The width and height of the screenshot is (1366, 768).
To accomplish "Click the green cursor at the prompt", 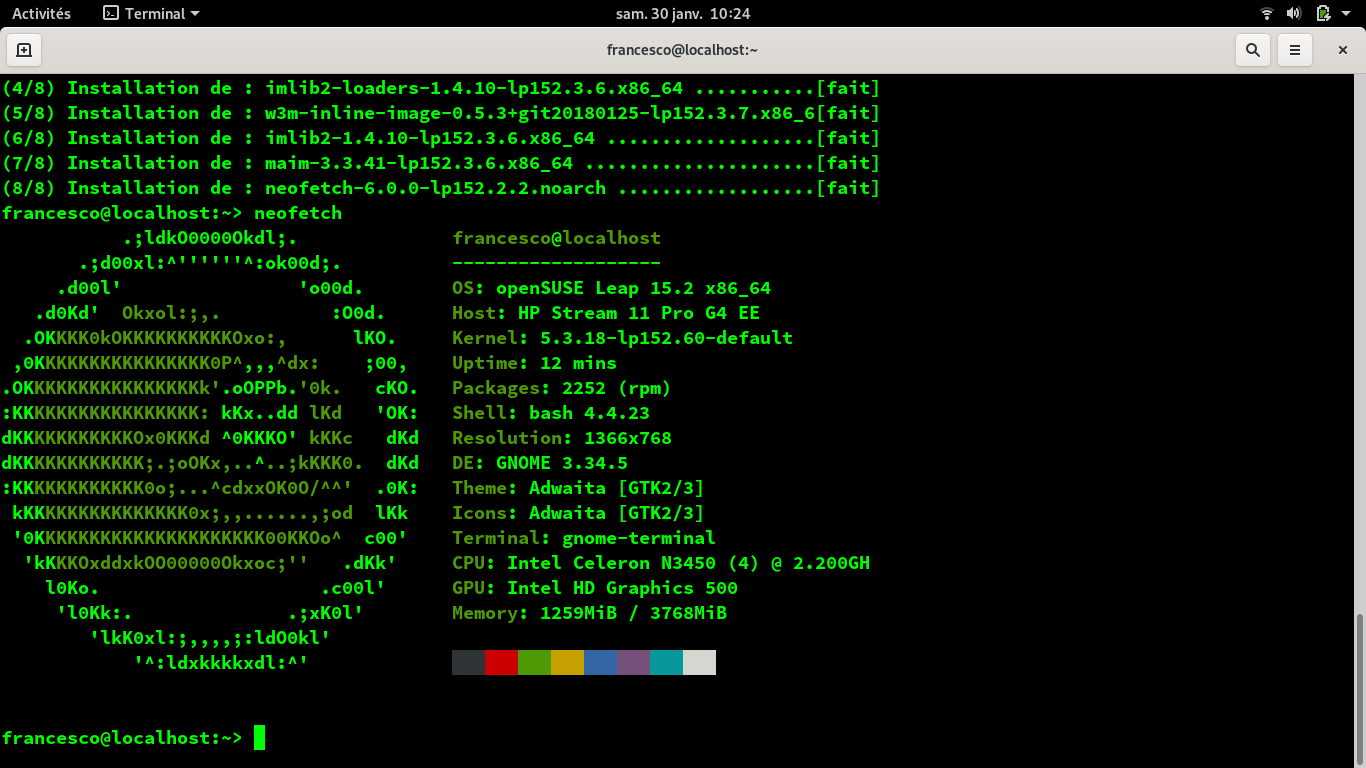I will pyautogui.click(x=259, y=738).
